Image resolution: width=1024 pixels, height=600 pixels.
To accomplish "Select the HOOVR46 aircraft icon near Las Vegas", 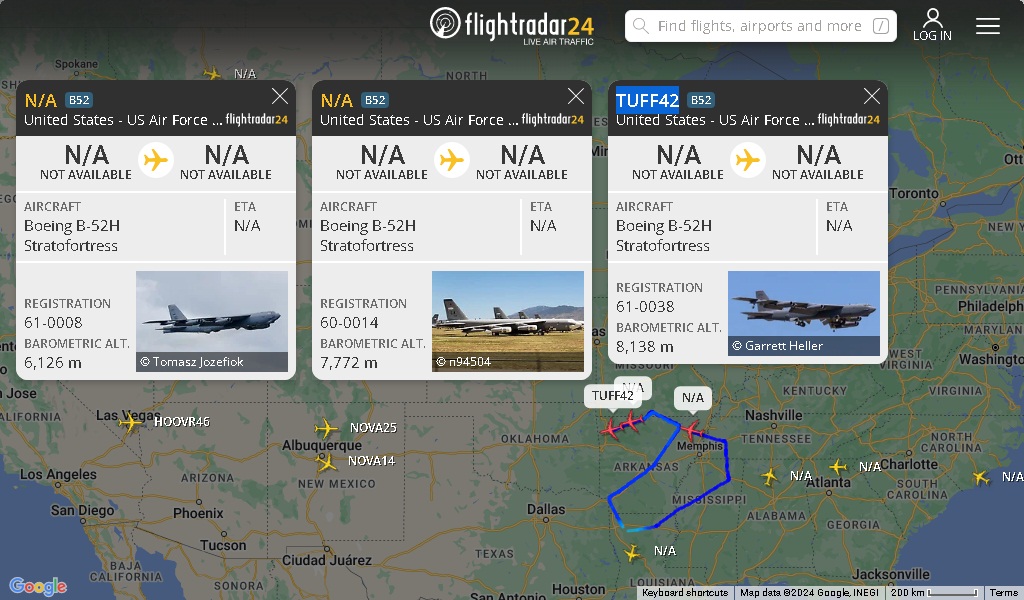I will 131,422.
